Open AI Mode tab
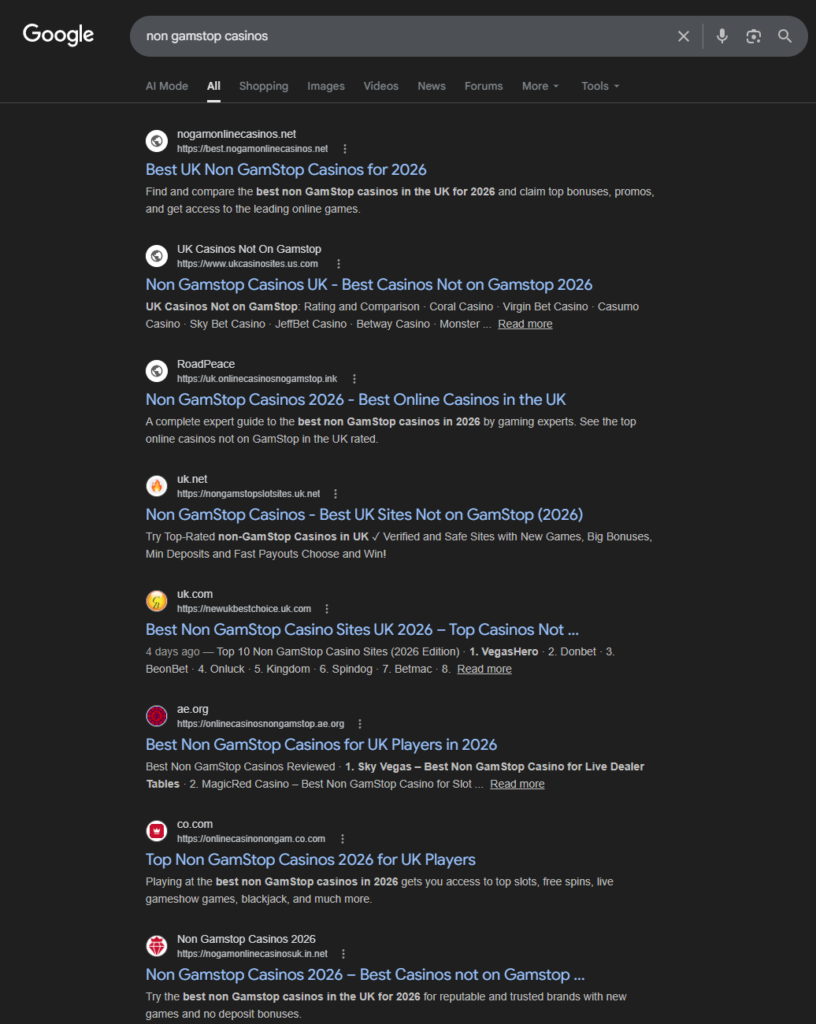 (x=166, y=86)
